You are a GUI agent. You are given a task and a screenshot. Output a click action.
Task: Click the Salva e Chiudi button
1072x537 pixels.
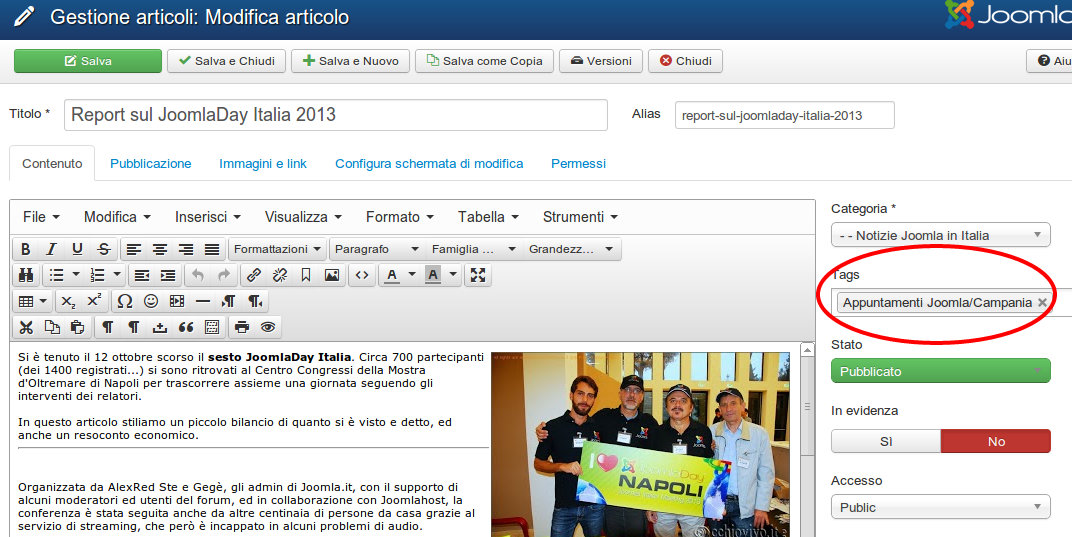point(226,61)
